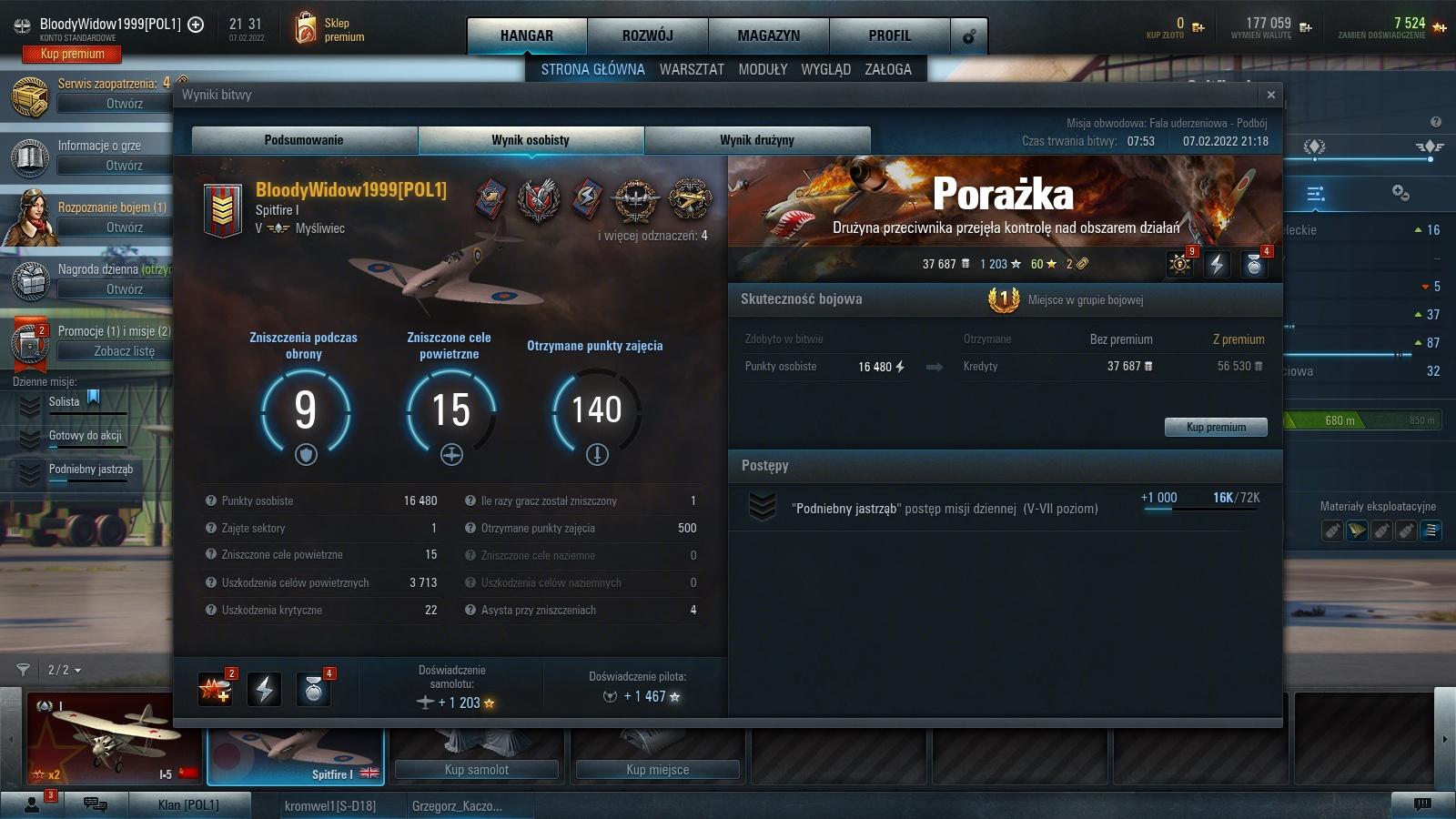Expand the 2/2 aircraft count dropdown
Screen dimensions: 1456x819
(x=65, y=670)
